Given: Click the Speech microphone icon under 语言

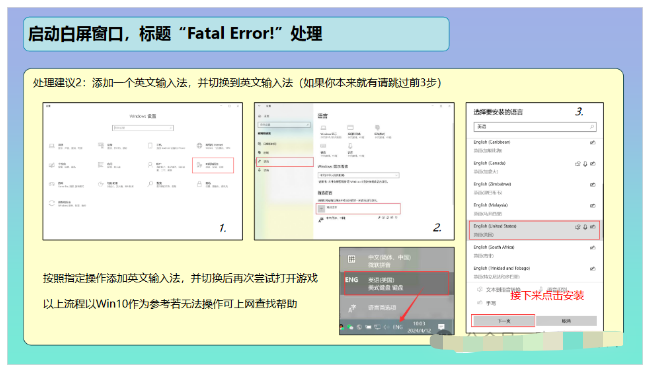Looking at the screenshot, I should (x=350, y=147).
